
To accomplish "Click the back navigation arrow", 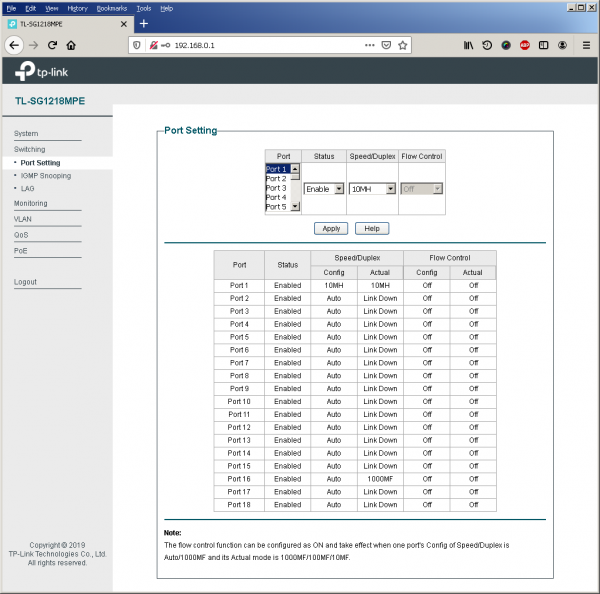I will [x=14, y=45].
